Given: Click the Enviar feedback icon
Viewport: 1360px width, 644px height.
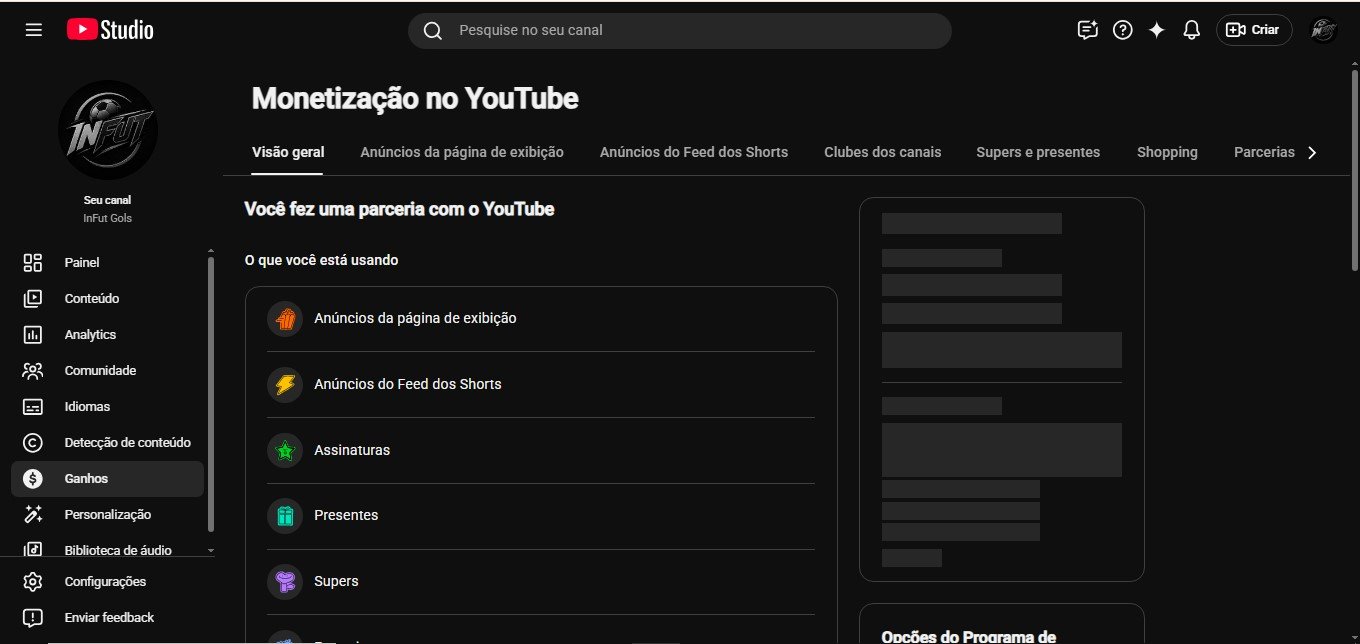Looking at the screenshot, I should coord(33,617).
